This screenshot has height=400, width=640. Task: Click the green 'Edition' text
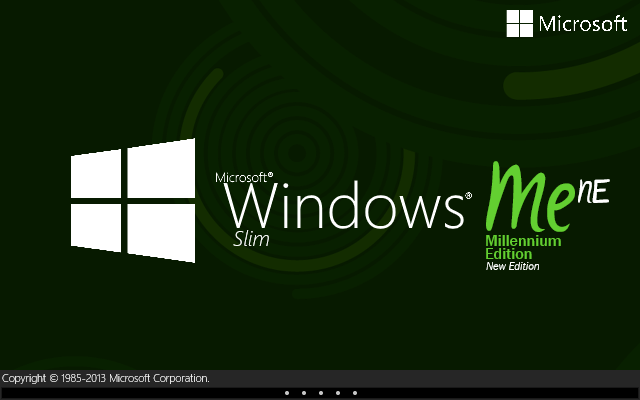click(509, 254)
